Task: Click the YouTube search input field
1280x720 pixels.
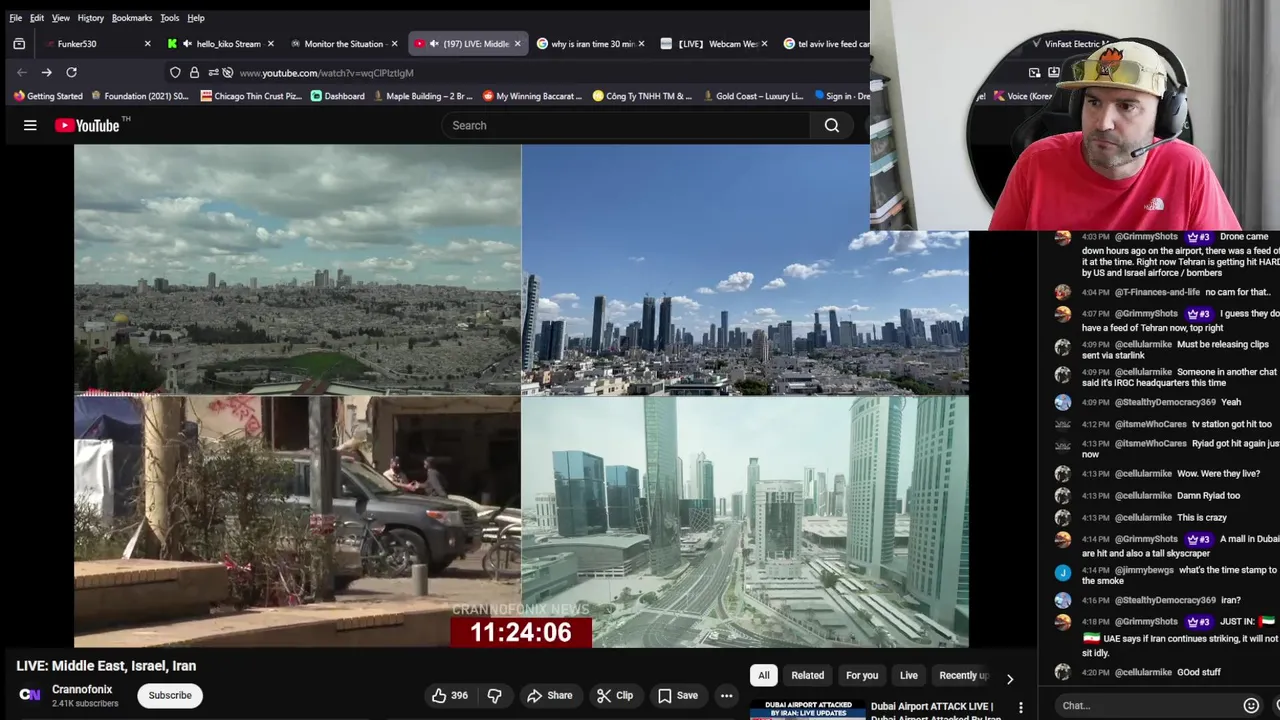Action: tap(626, 125)
